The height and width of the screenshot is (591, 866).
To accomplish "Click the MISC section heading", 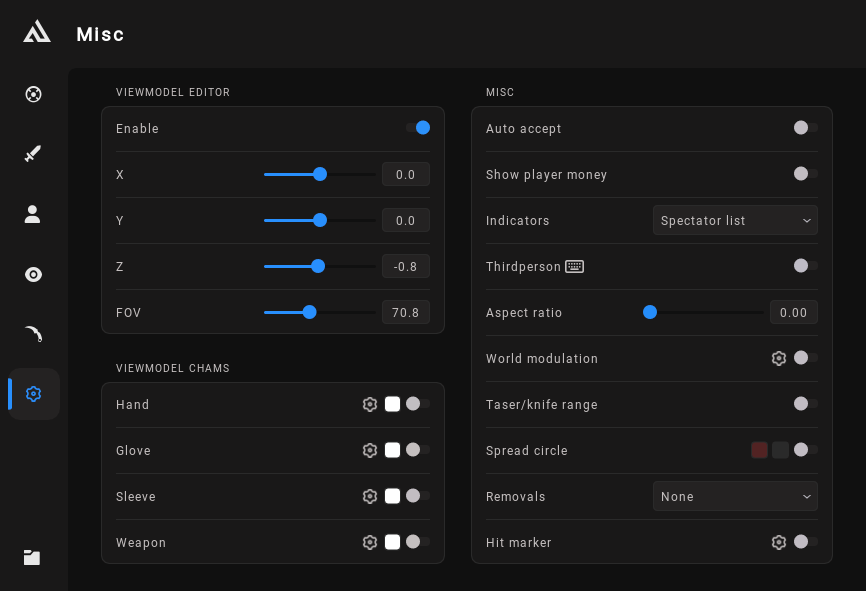I will point(500,92).
